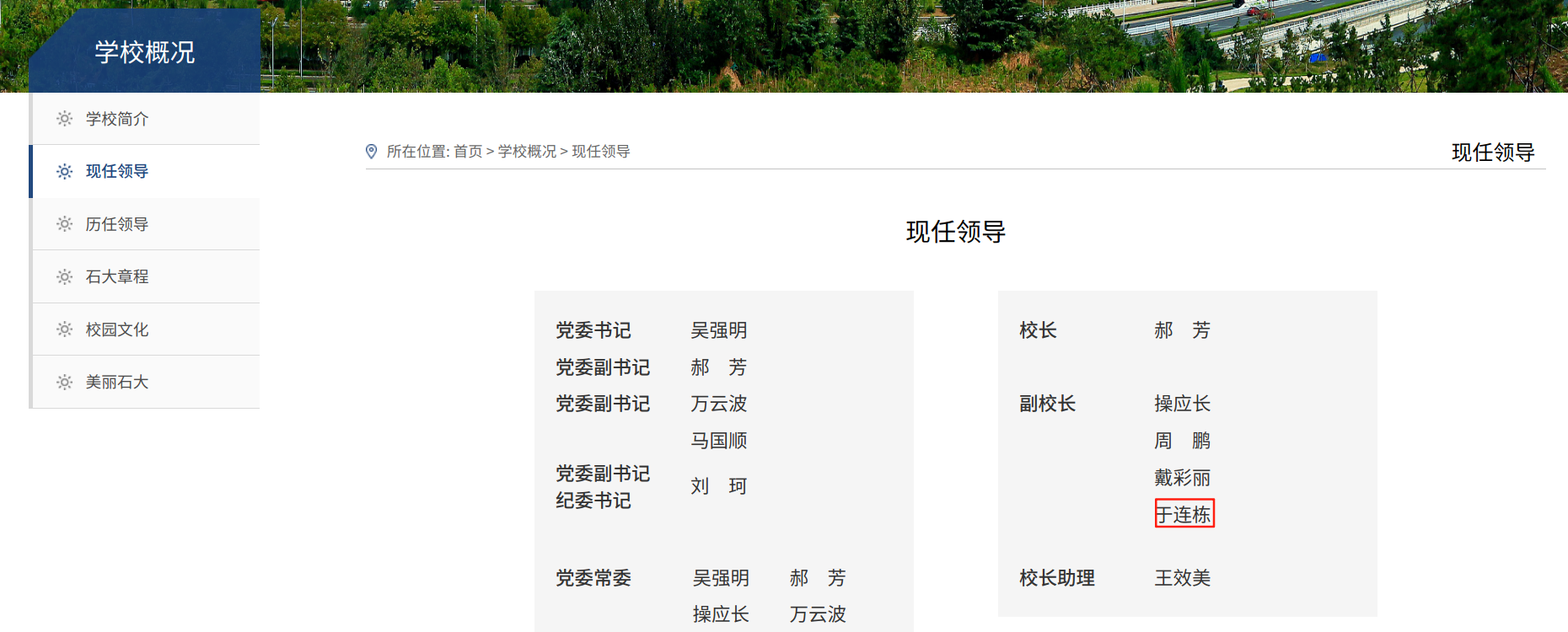Open the 学校简介 sidebar menu item
Viewport: 1568px width, 632px height.
pyautogui.click(x=146, y=119)
